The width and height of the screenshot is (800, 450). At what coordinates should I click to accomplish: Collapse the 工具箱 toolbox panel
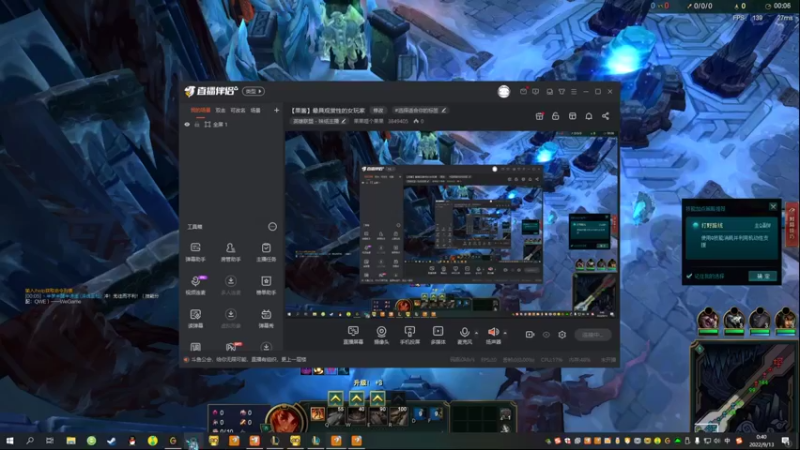272,227
